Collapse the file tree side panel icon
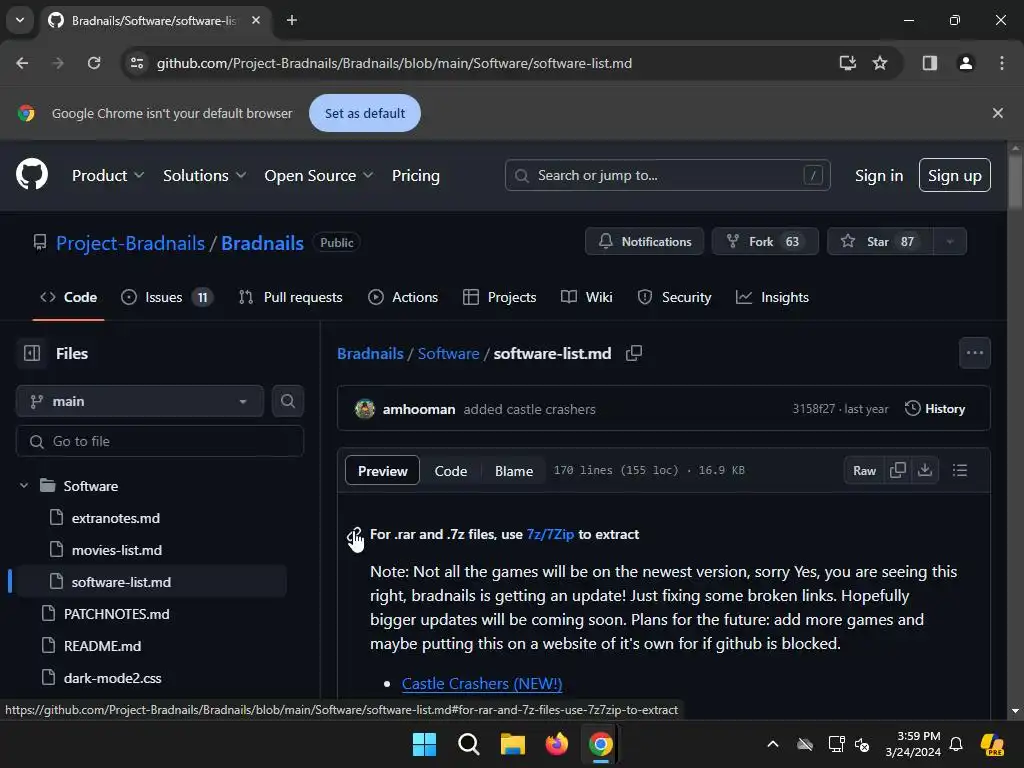Image resolution: width=1024 pixels, height=768 pixels. (32, 353)
